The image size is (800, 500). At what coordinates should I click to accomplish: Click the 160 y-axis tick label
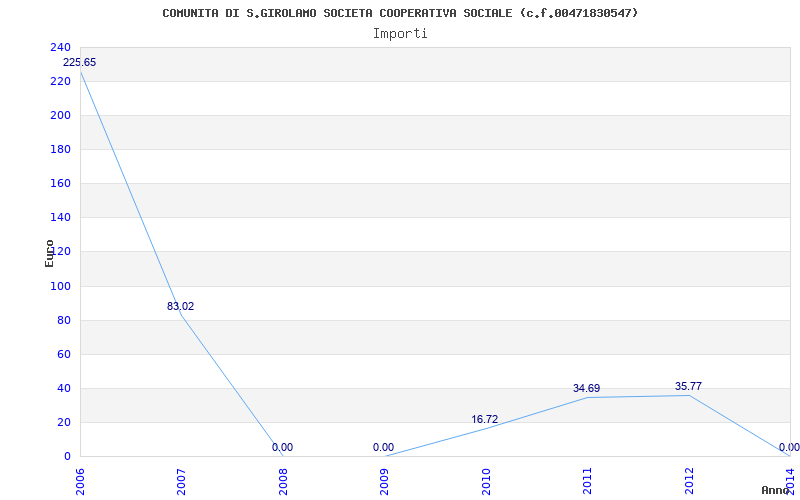pos(60,183)
